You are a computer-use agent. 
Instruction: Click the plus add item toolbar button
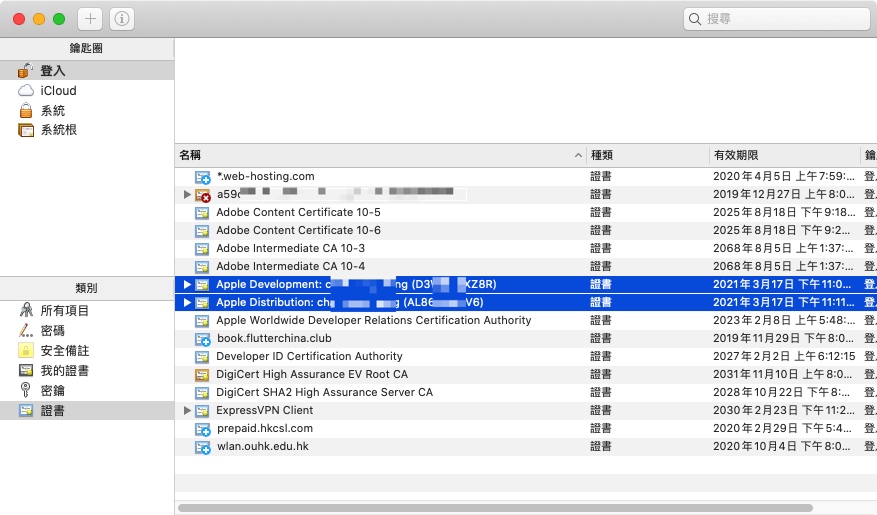(x=90, y=19)
